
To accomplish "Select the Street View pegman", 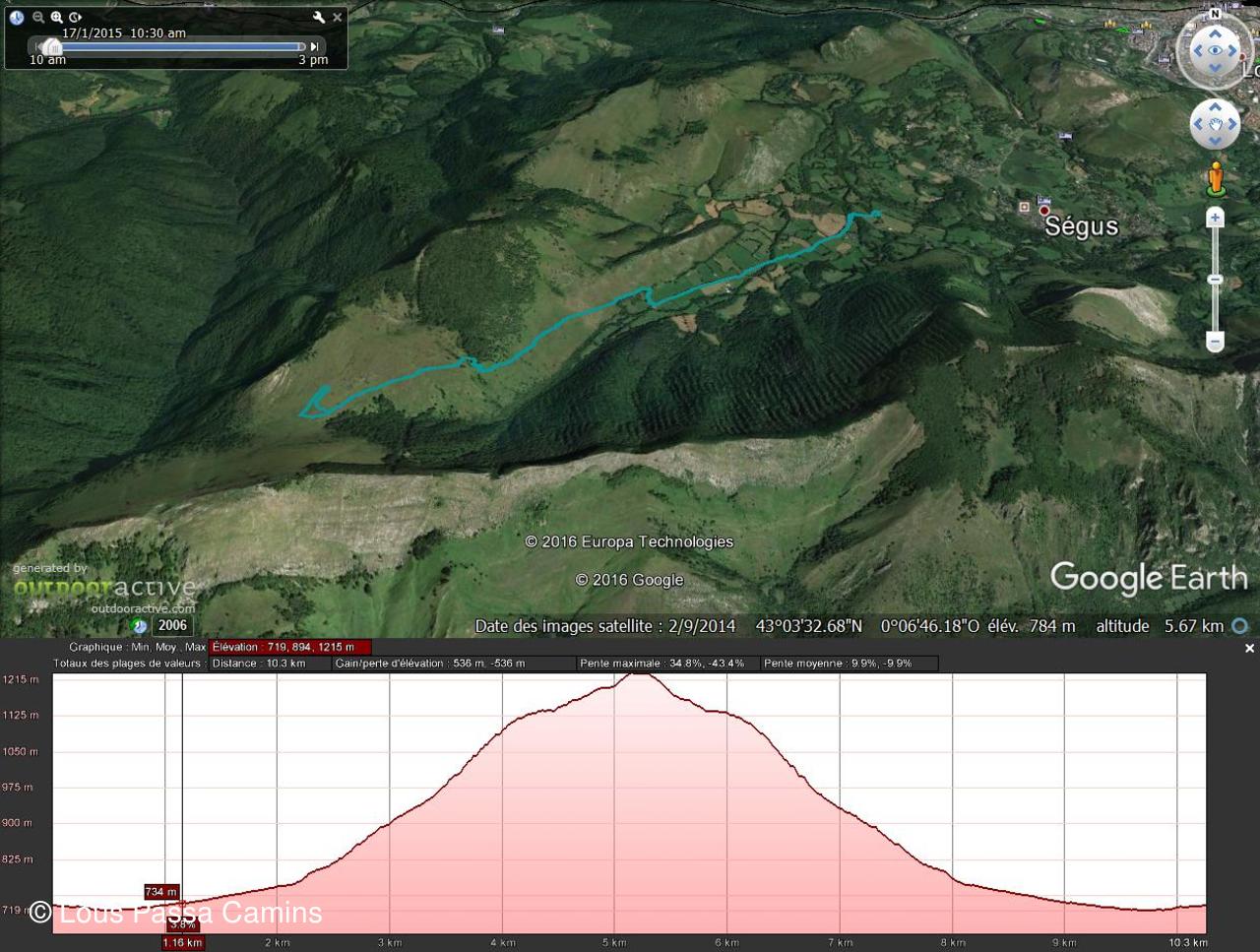I will coord(1216,178).
